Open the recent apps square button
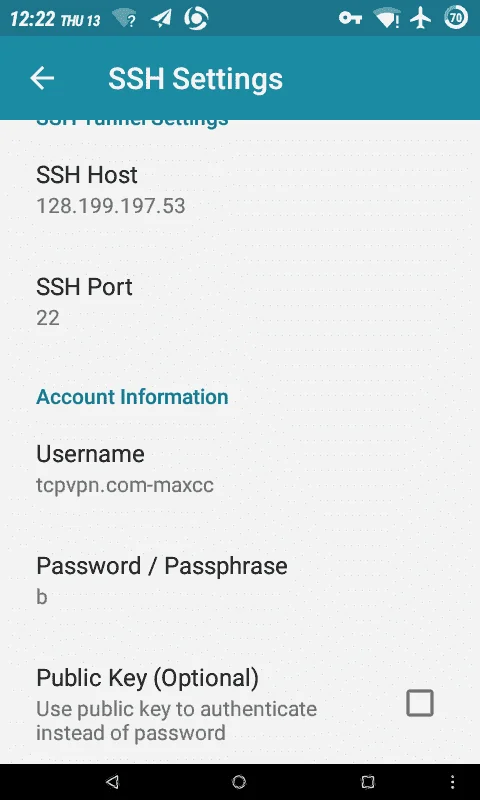Viewport: 480px width, 800px height. tap(367, 782)
